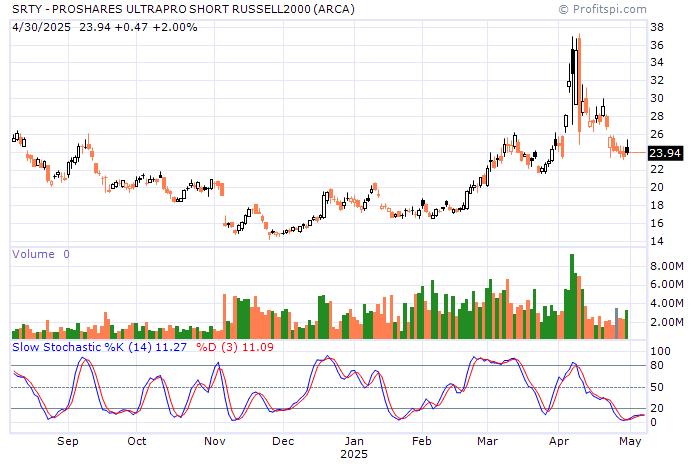Click the SRTY ProShares UltraPro chart title

click(183, 9)
